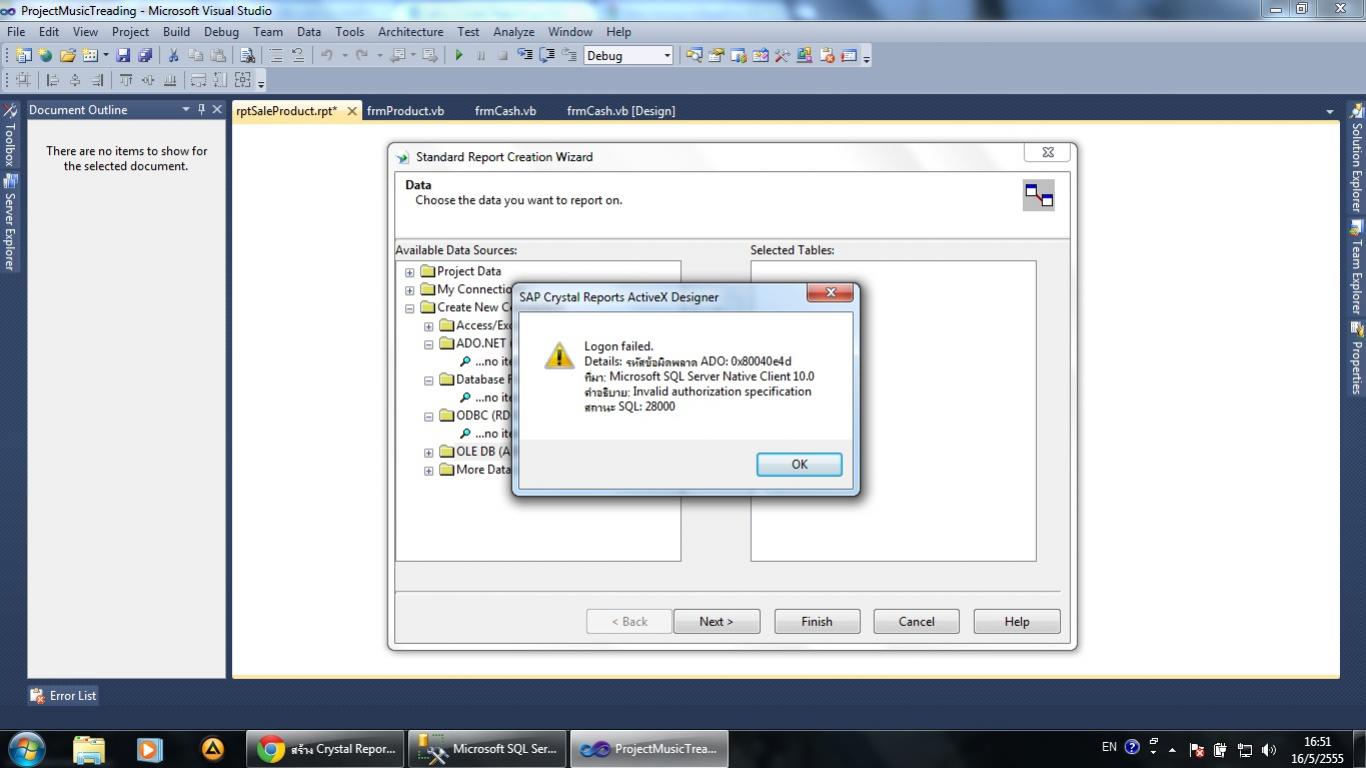
Task: Open the Add New Item dropdown arrow
Action: (105, 56)
